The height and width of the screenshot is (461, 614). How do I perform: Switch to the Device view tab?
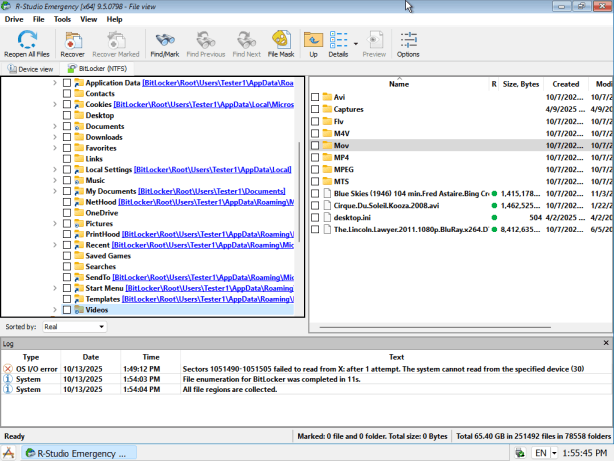tap(31, 69)
